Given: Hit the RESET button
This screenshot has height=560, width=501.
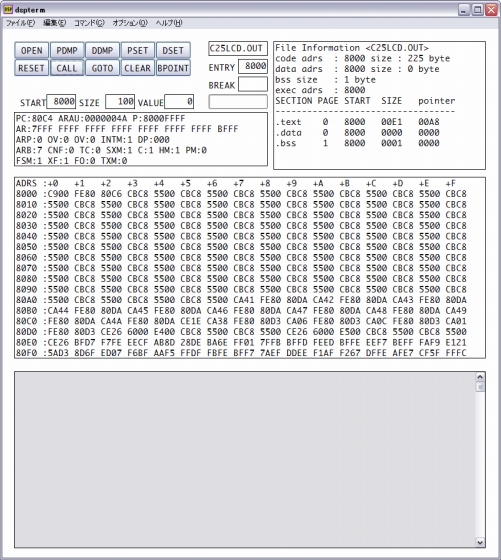Looking at the screenshot, I should 31,68.
